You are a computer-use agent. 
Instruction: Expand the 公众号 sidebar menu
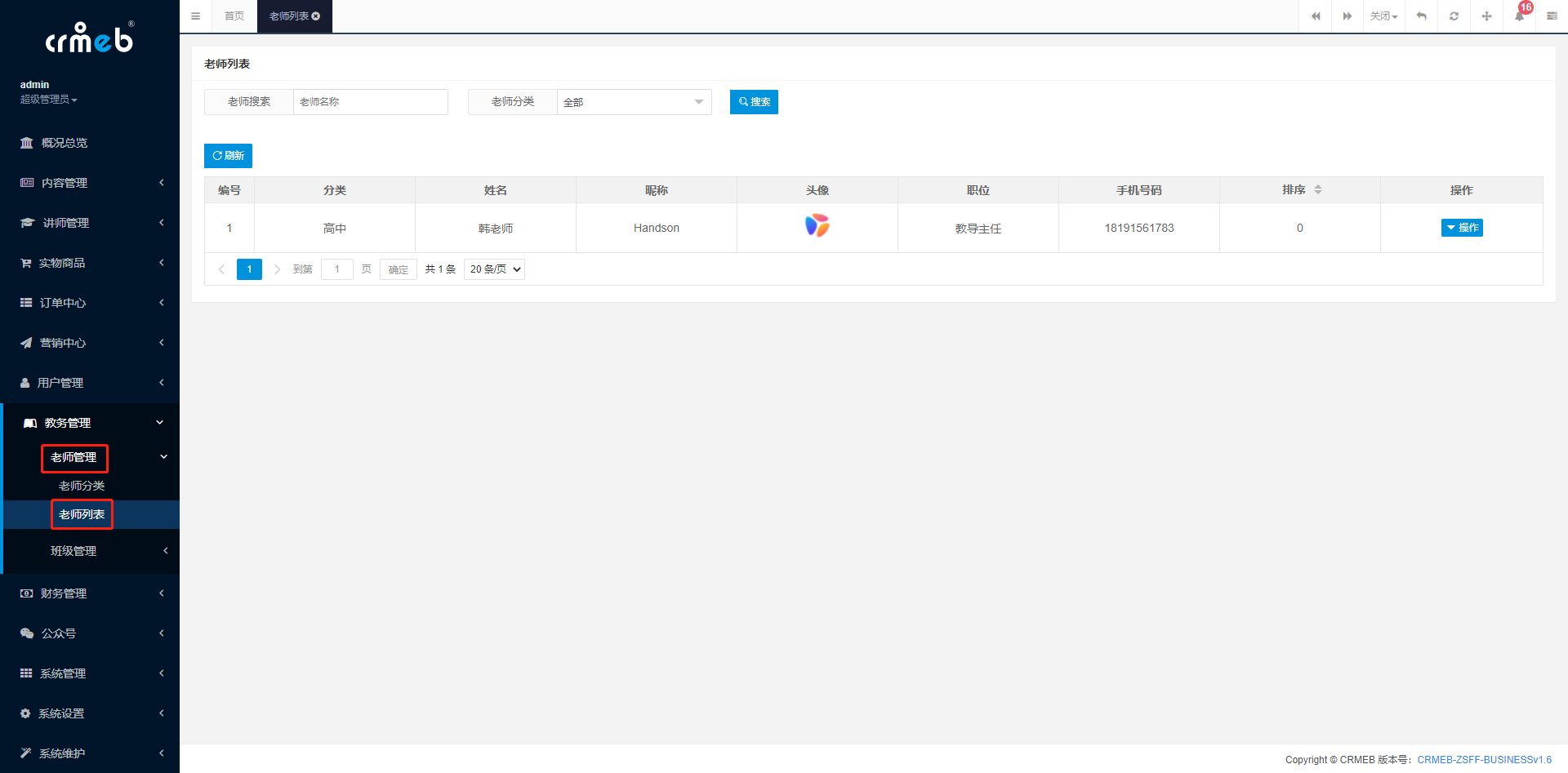(x=90, y=633)
